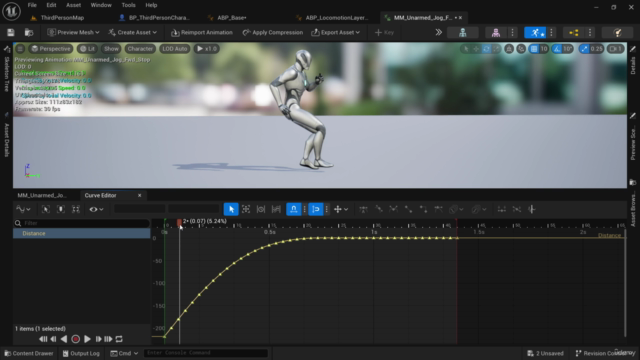Viewport: 640px width, 360px height.
Task: Open the Output Log
Action: tap(81, 353)
